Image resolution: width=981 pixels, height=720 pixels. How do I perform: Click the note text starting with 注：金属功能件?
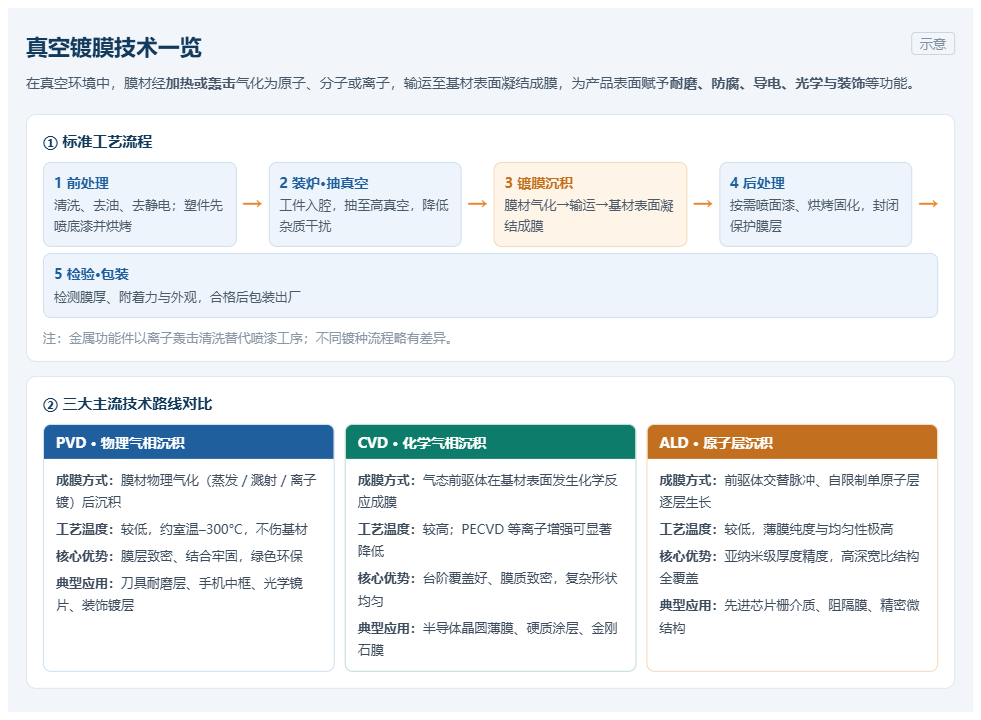click(x=248, y=338)
